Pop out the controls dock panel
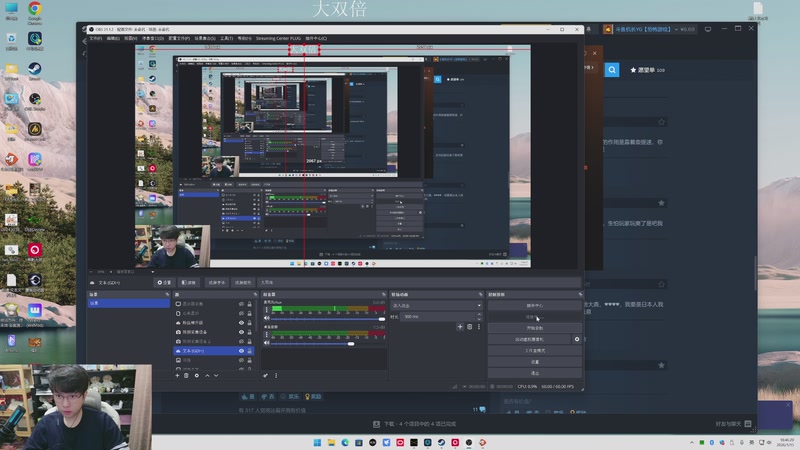The width and height of the screenshot is (800, 450). (580, 294)
